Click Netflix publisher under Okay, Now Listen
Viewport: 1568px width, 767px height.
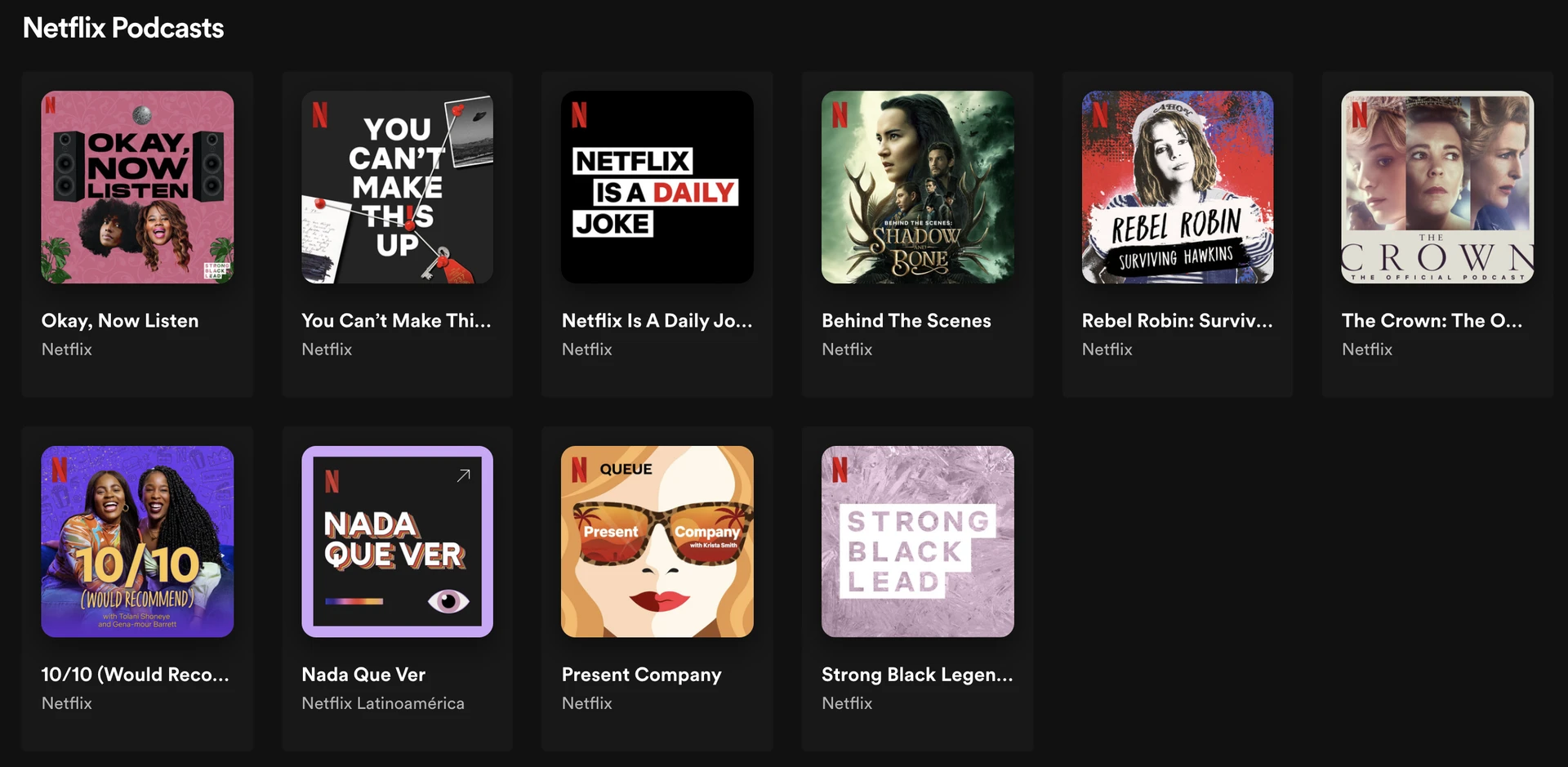[67, 350]
